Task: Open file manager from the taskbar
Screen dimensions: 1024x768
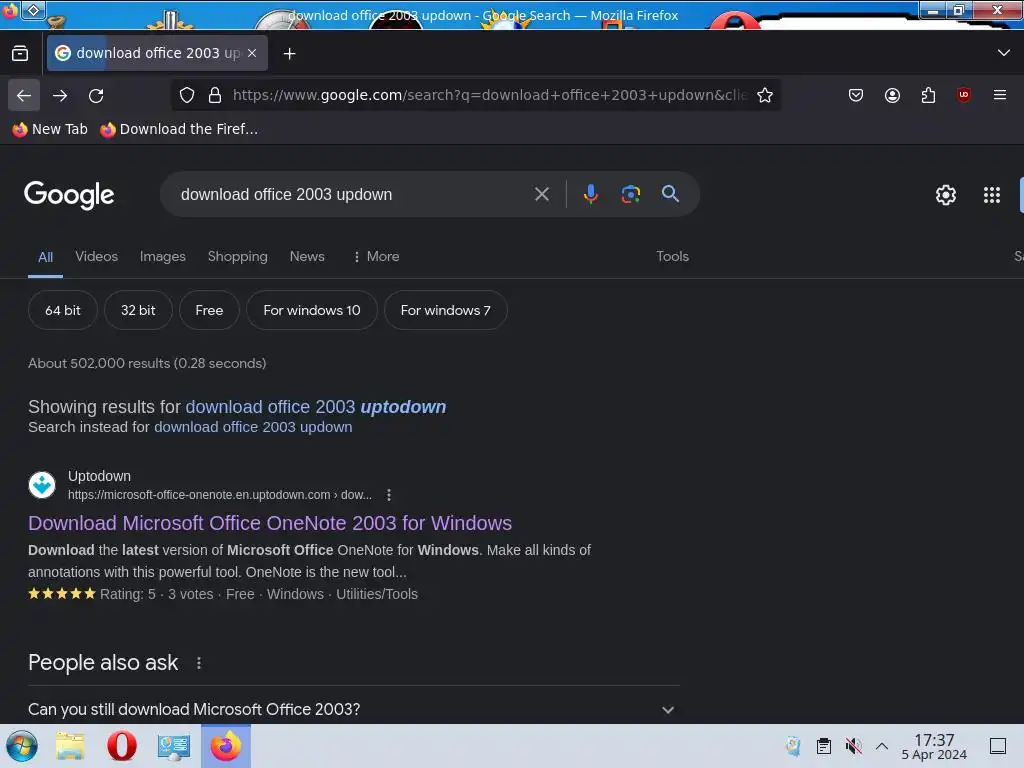Action: coord(70,746)
